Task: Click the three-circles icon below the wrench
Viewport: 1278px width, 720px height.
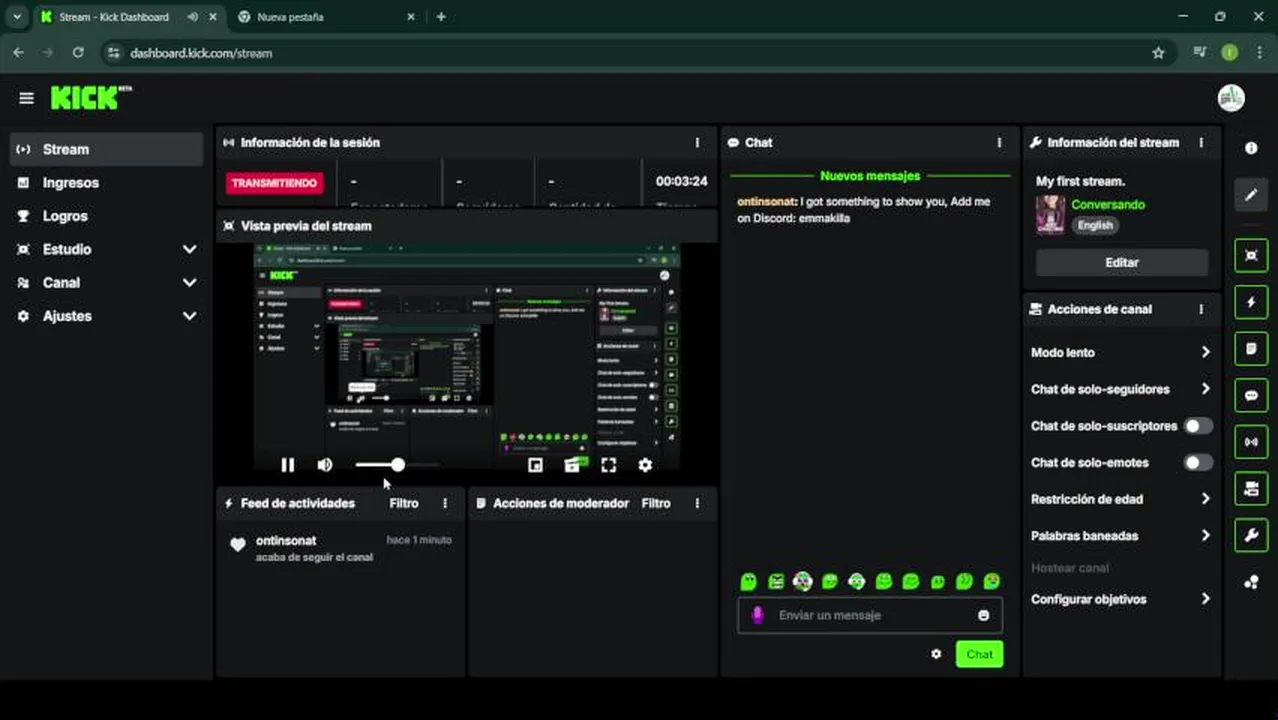Action: (1251, 582)
